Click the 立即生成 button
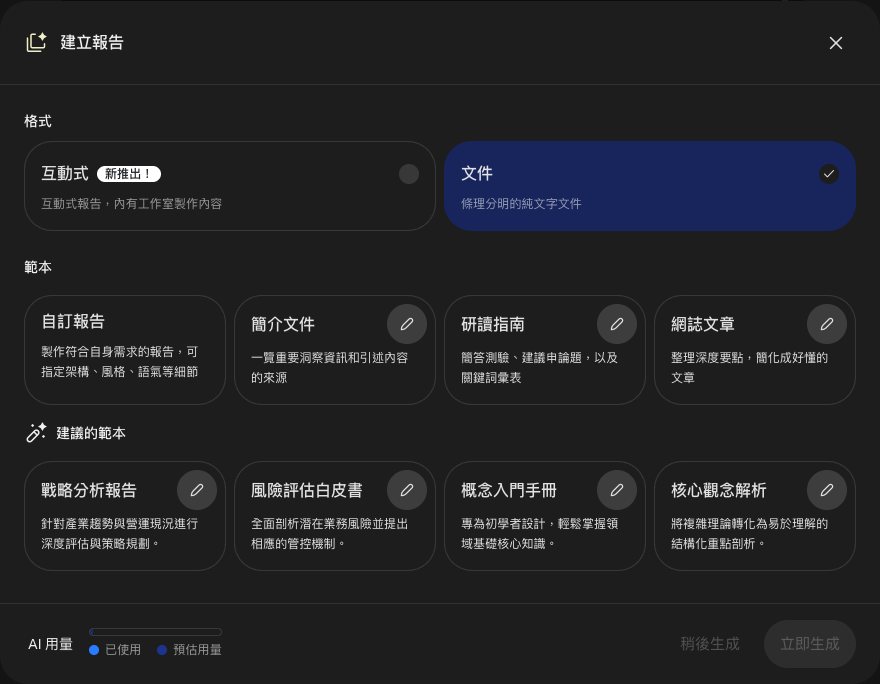The height and width of the screenshot is (684, 880). click(809, 644)
